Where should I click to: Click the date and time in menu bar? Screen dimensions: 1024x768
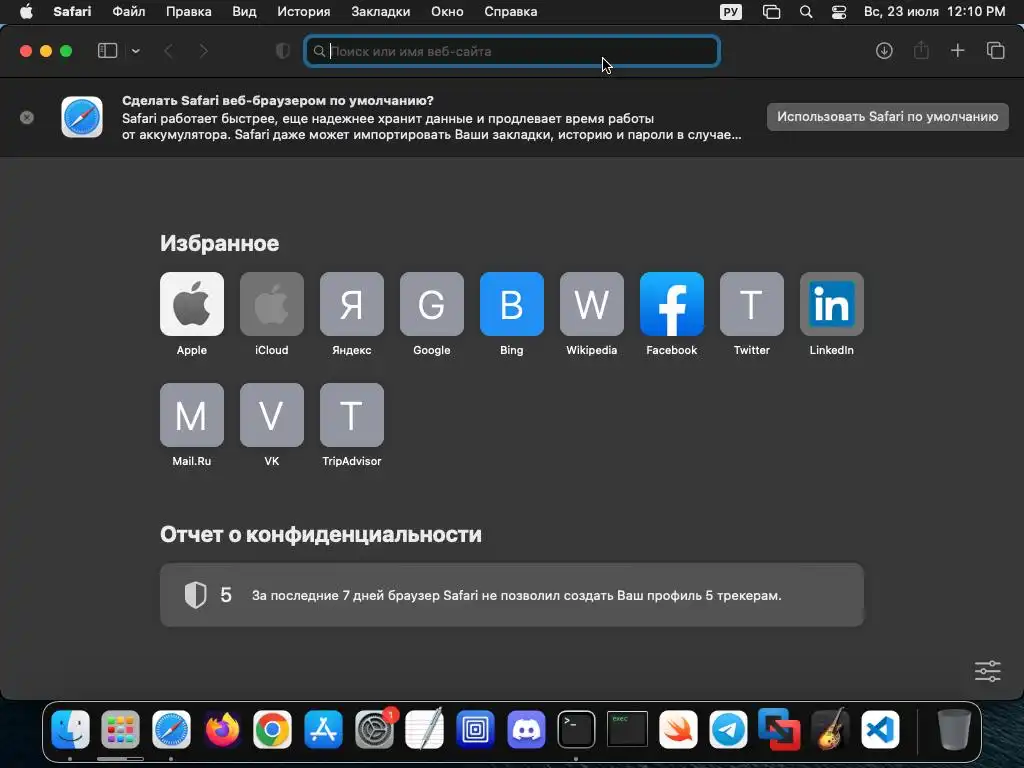tap(935, 12)
